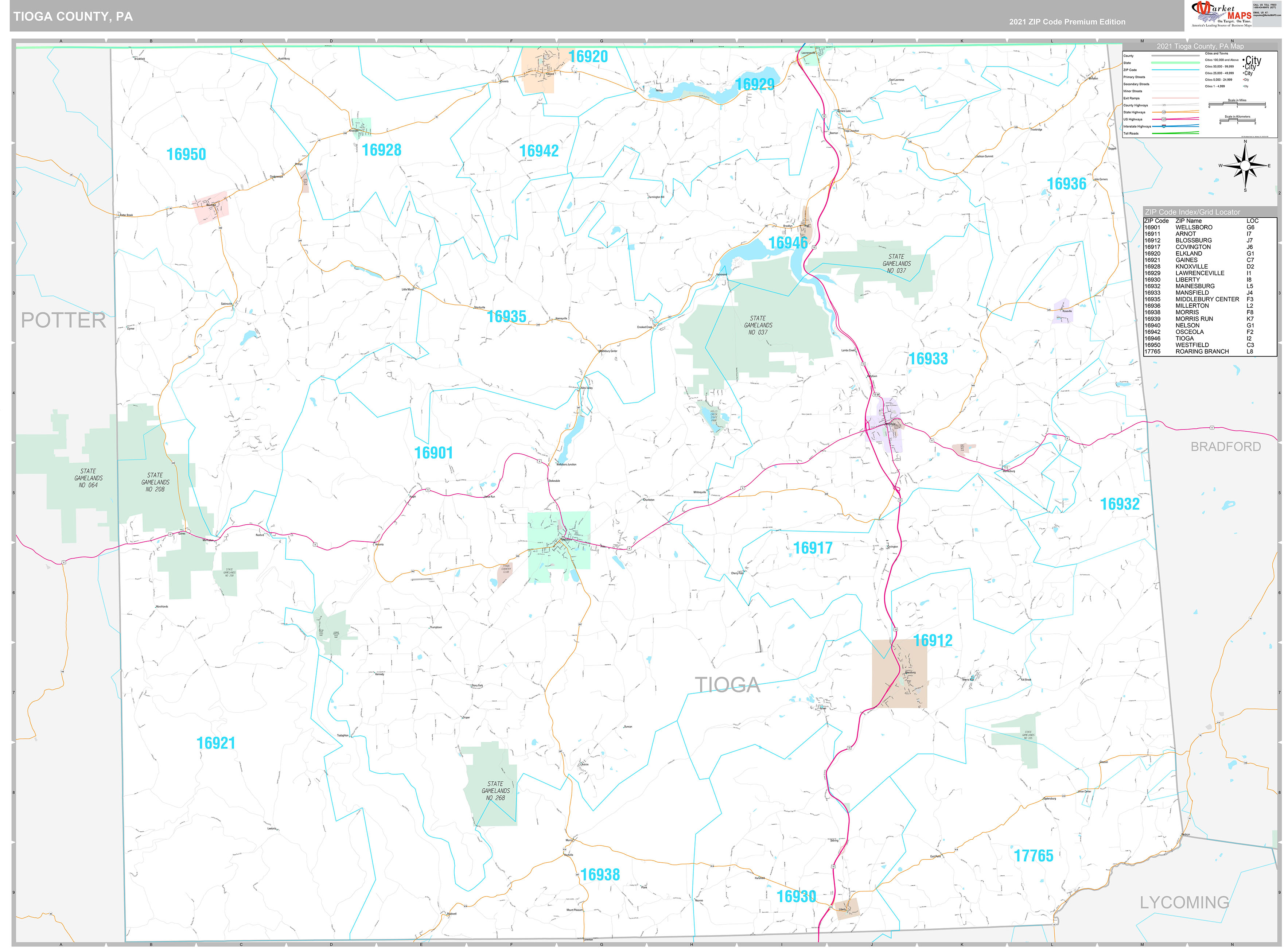Click the Toll Roads legend entry
This screenshot has height=948, width=1288.
pos(1161,134)
